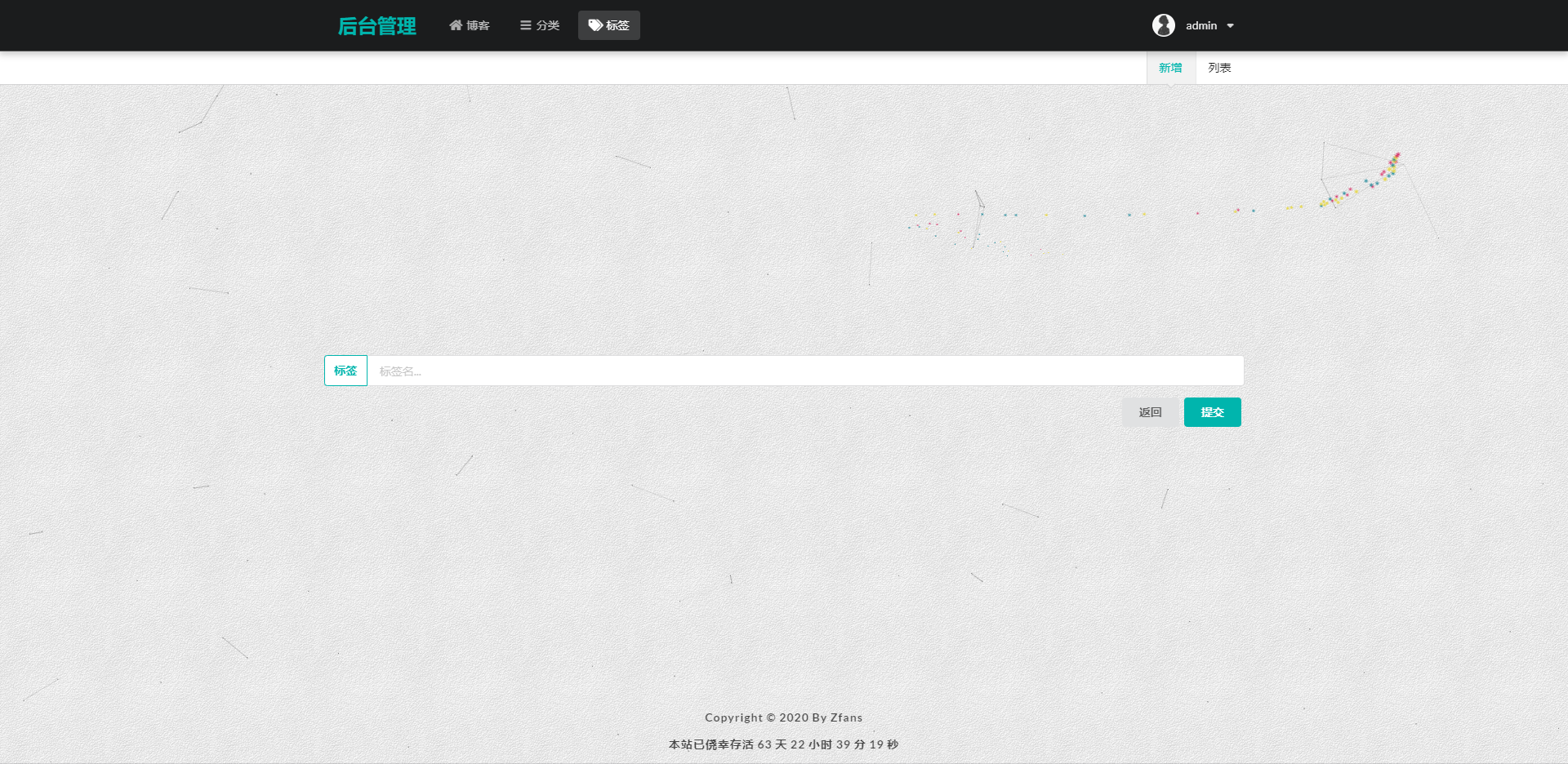This screenshot has width=1568, height=764.
Task: Click the site uptime text in footer
Action: 783,744
